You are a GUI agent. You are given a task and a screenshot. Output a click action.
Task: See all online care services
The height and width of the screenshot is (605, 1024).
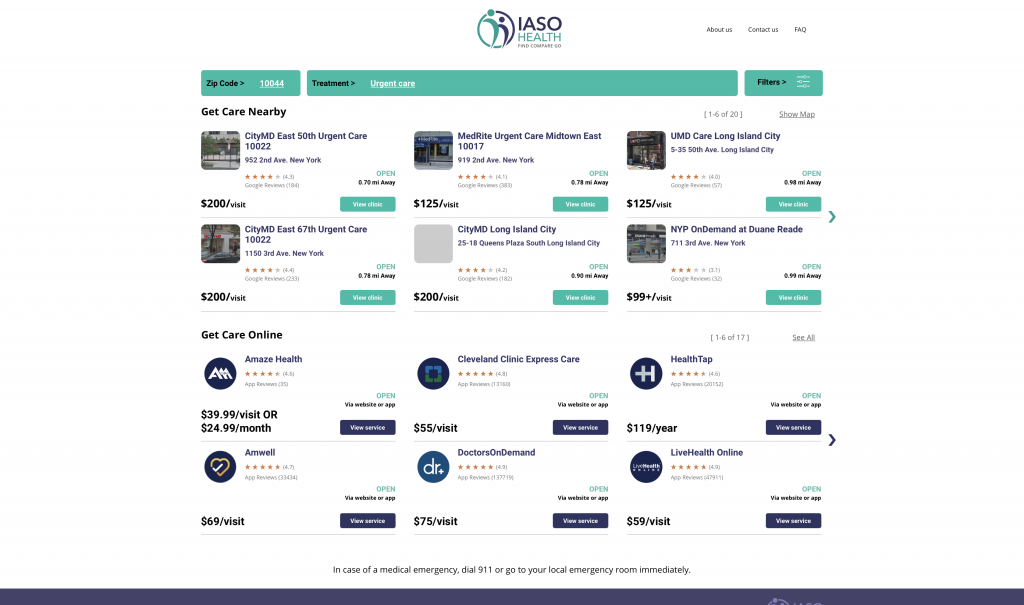pyautogui.click(x=803, y=338)
